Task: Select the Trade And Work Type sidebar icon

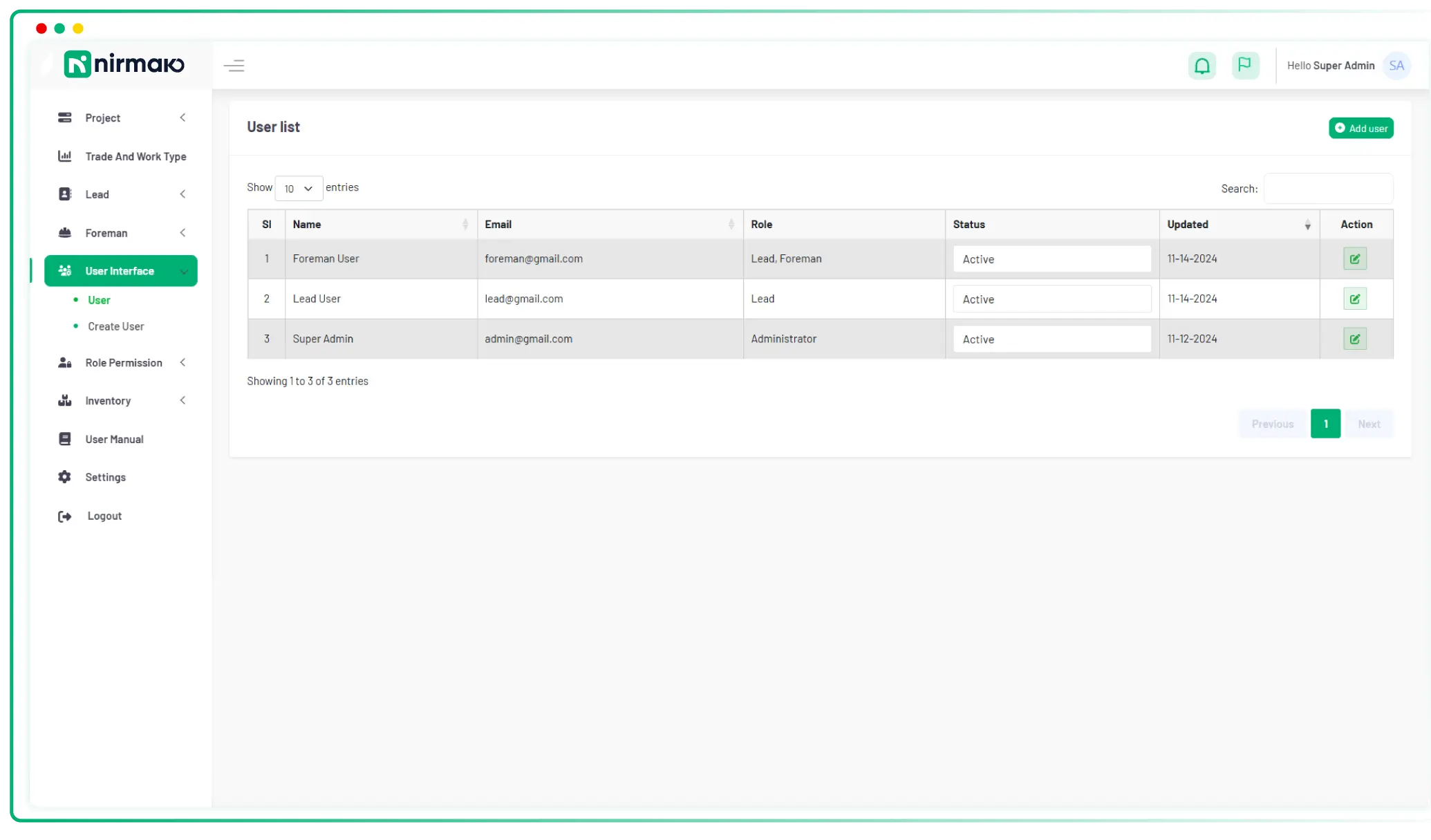Action: tap(65, 156)
